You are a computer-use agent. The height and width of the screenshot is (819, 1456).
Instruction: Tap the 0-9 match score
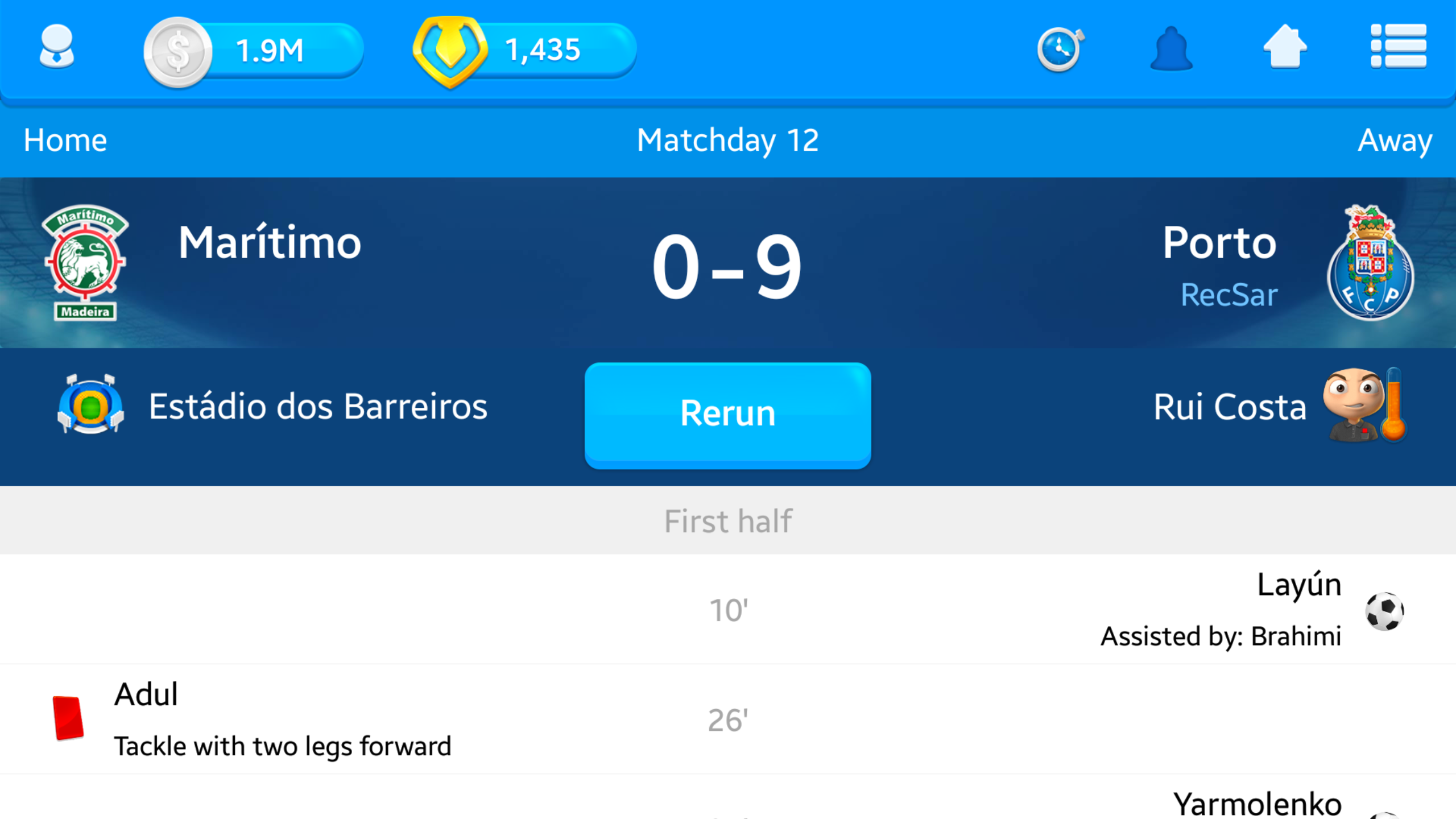(726, 266)
